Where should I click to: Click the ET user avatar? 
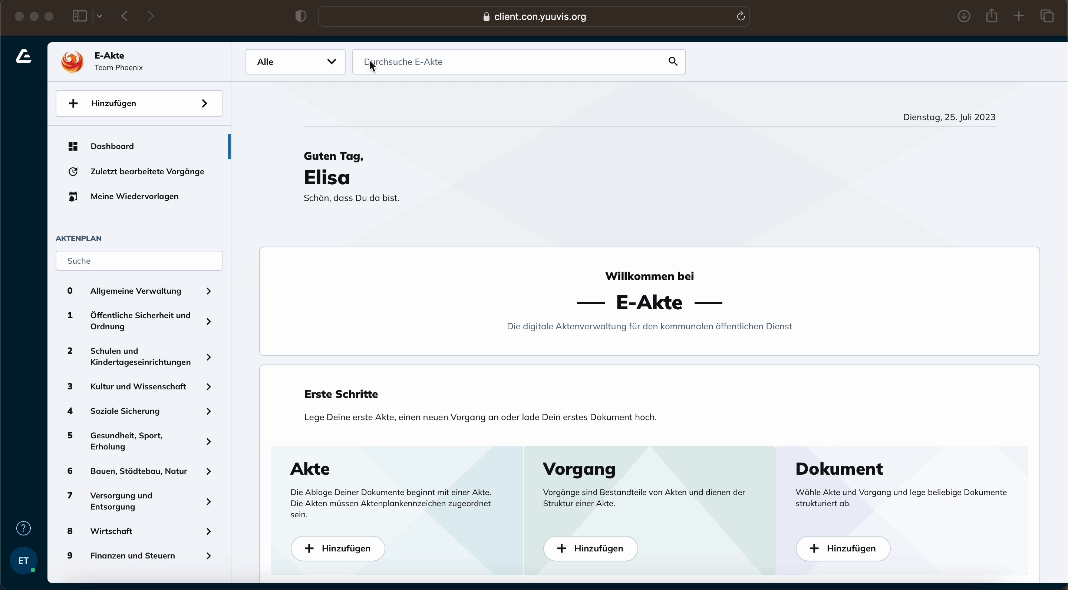coord(23,561)
